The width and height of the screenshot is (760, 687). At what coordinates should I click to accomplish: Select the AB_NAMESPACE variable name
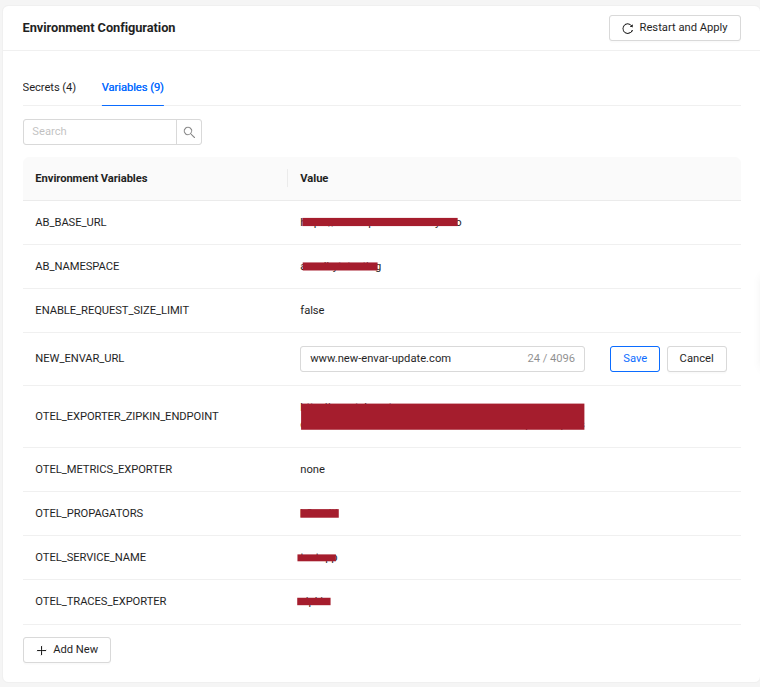[77, 267]
